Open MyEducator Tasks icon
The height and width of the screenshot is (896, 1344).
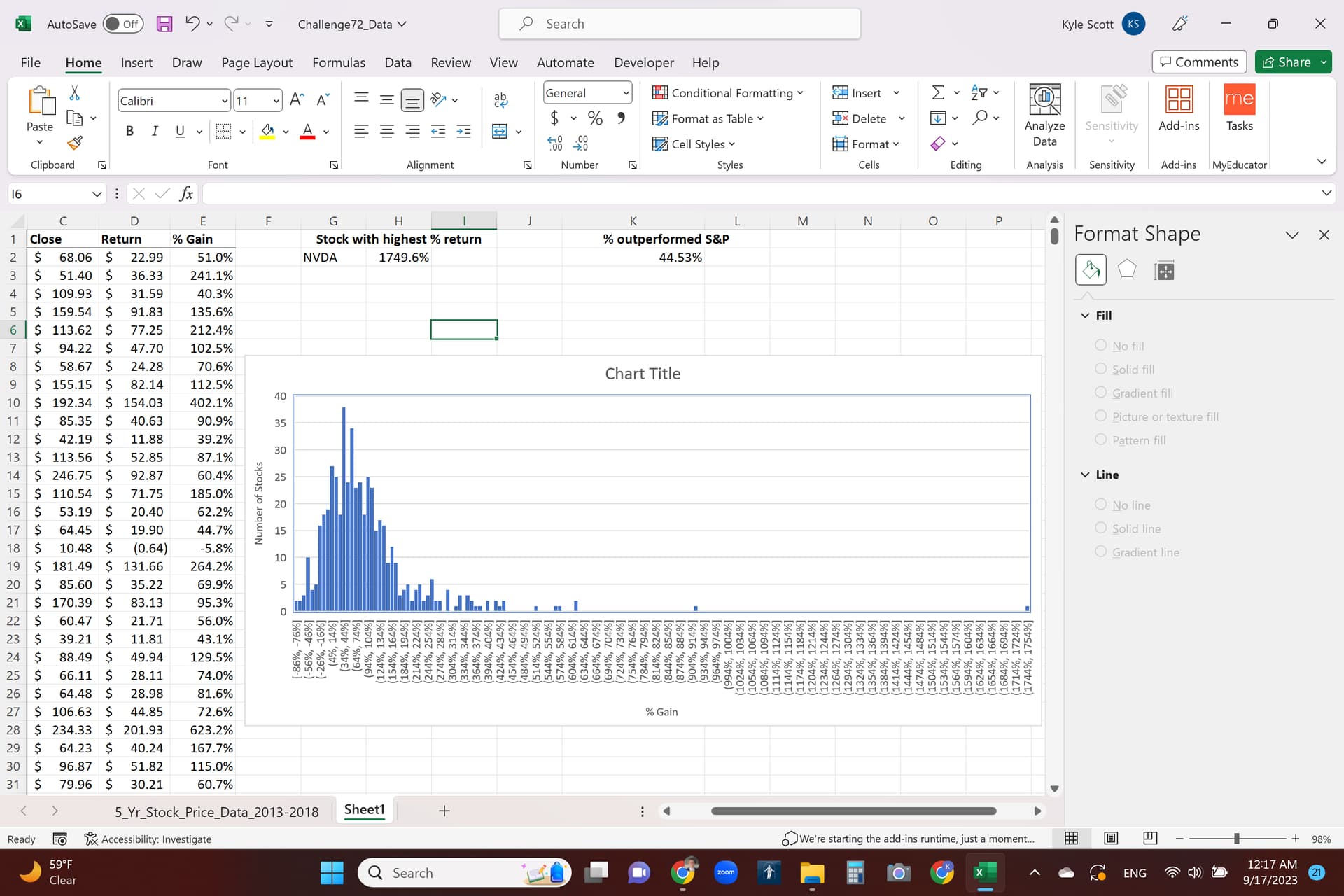pos(1239,108)
